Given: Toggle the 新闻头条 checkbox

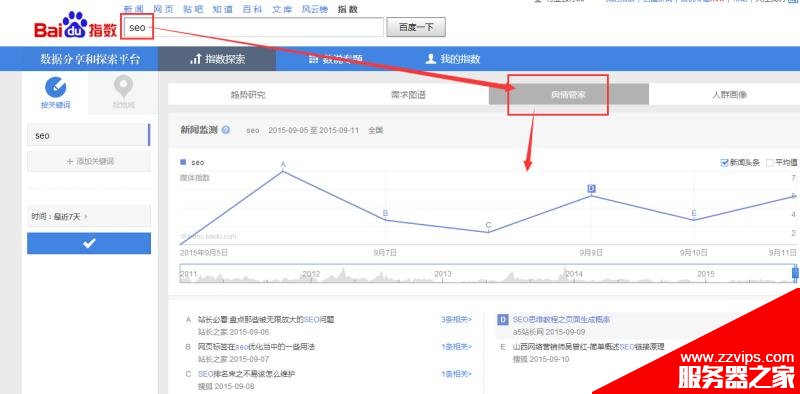Looking at the screenshot, I should [x=724, y=163].
